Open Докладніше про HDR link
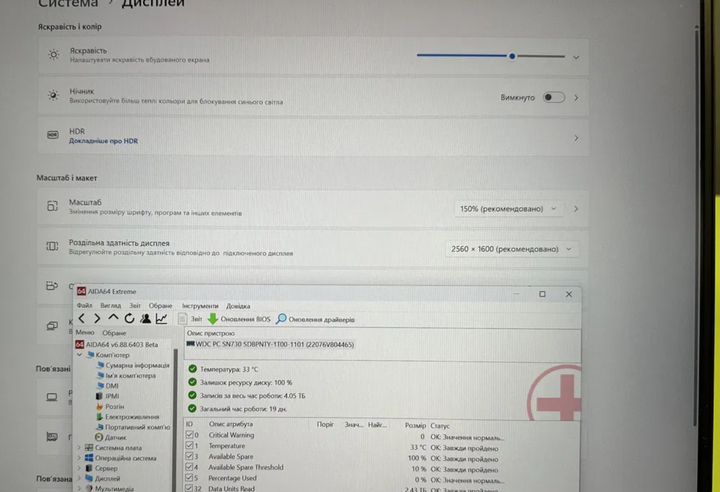 tap(103, 141)
